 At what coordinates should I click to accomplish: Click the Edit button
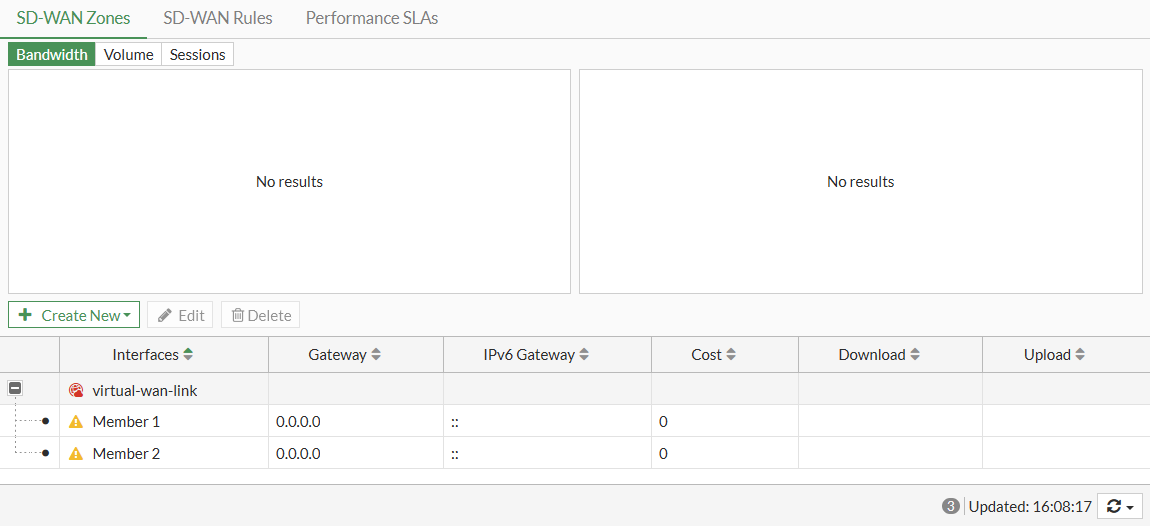coord(180,315)
